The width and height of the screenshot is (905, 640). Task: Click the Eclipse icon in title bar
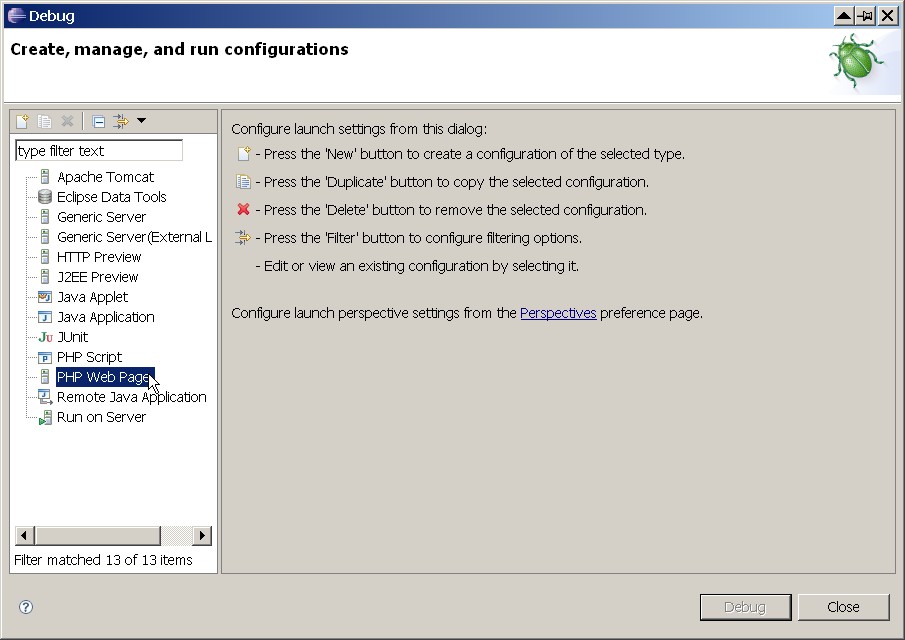16,16
